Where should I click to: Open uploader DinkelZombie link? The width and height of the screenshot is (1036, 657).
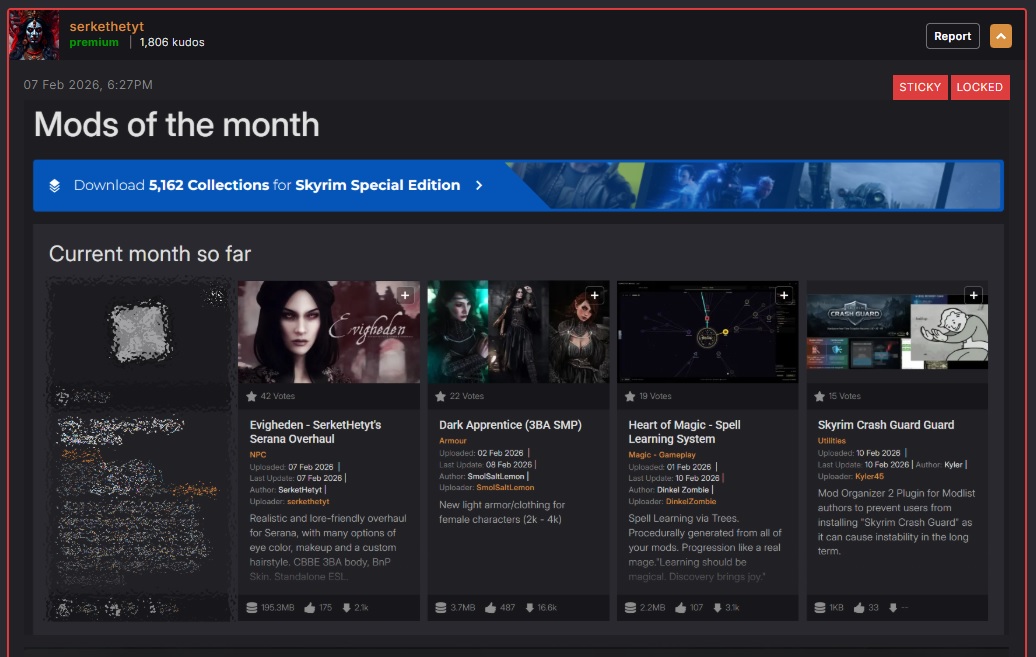[x=690, y=502]
